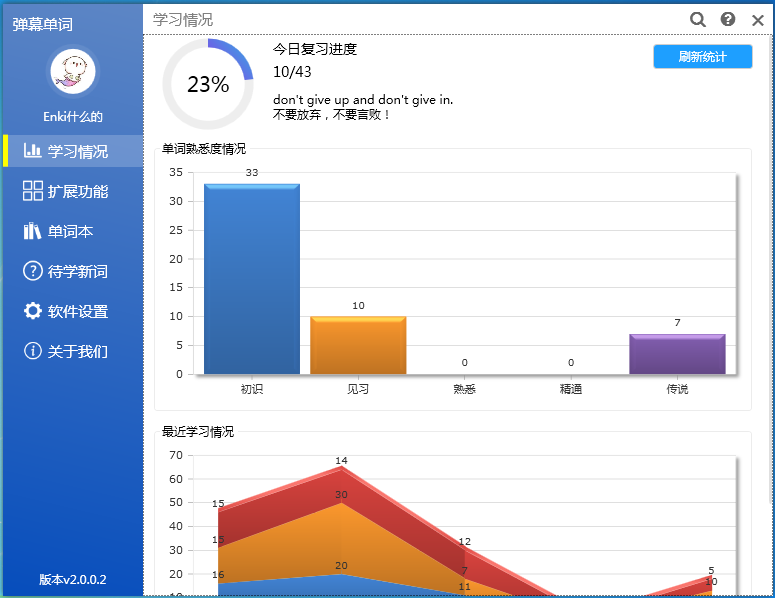Click the user avatar picture

click(x=73, y=72)
